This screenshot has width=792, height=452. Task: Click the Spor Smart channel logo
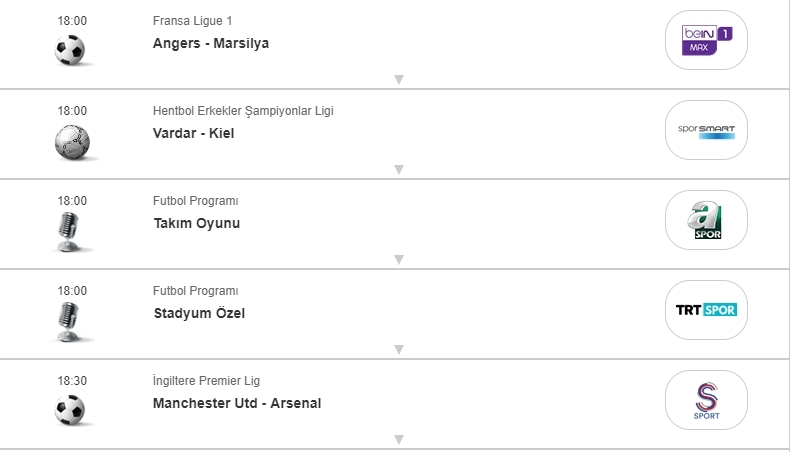click(706, 130)
